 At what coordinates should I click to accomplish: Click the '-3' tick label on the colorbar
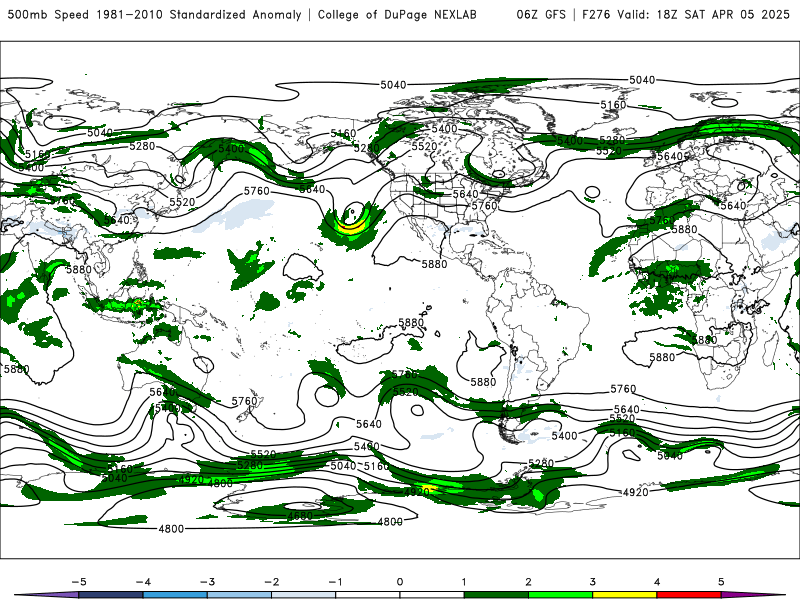208,582
